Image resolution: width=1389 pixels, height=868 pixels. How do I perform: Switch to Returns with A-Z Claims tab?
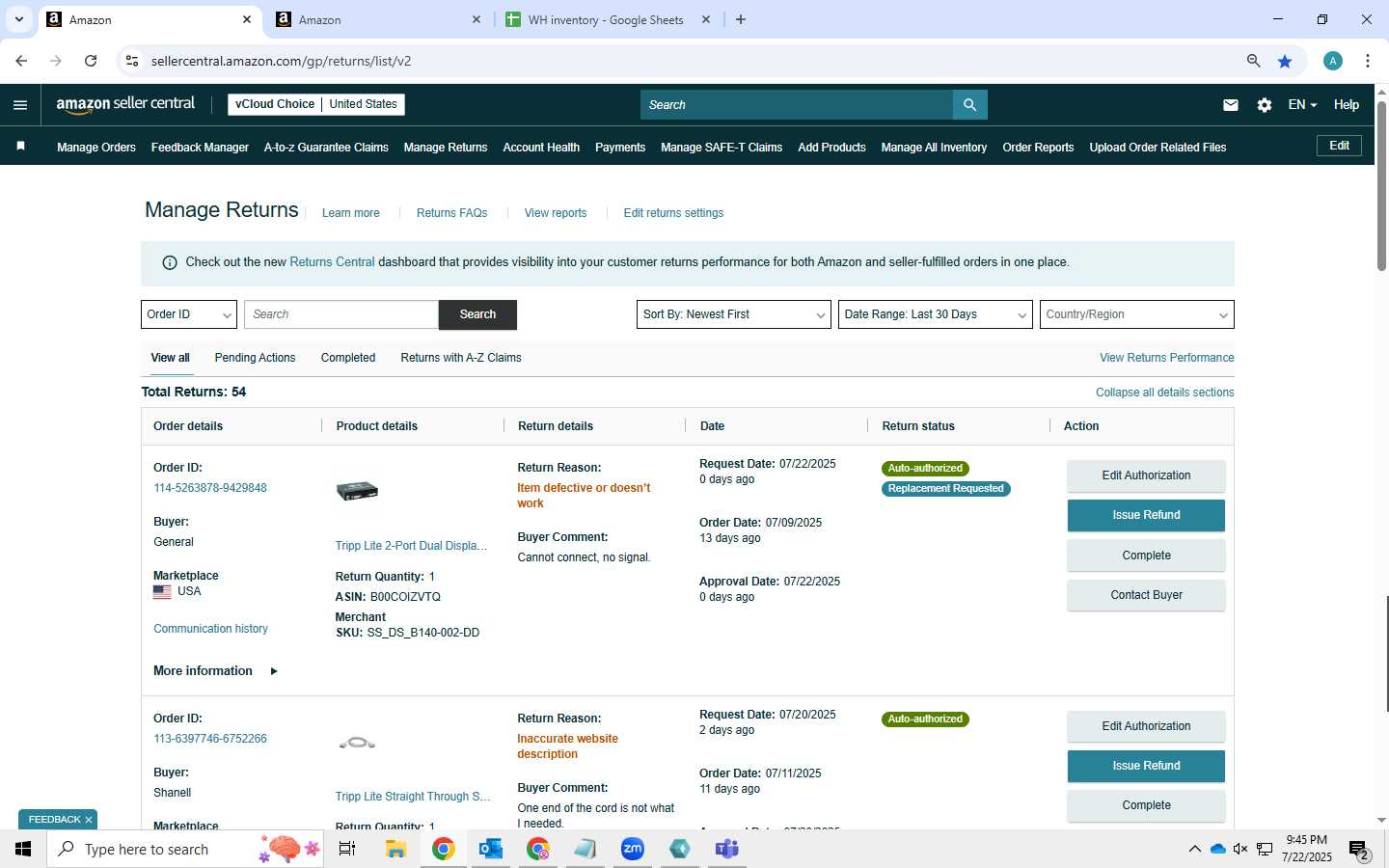461,358
